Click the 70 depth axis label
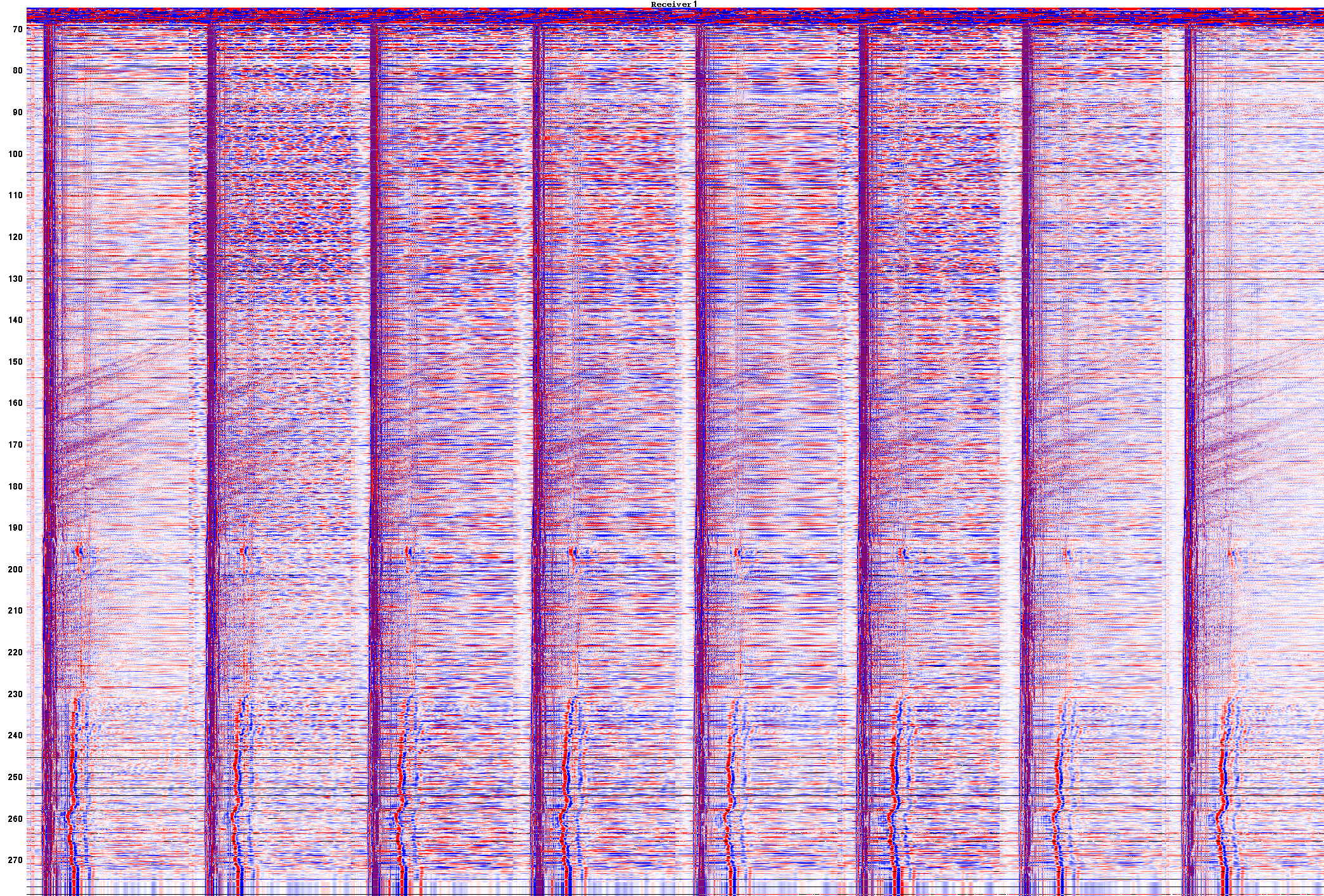The width and height of the screenshot is (1324, 896). pyautogui.click(x=16, y=29)
